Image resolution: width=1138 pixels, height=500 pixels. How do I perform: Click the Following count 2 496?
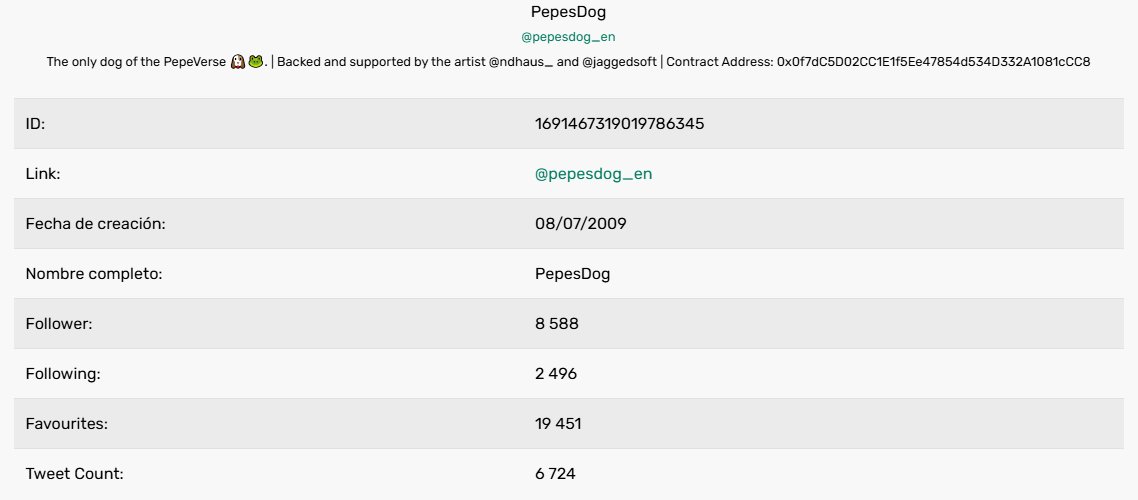(x=556, y=374)
